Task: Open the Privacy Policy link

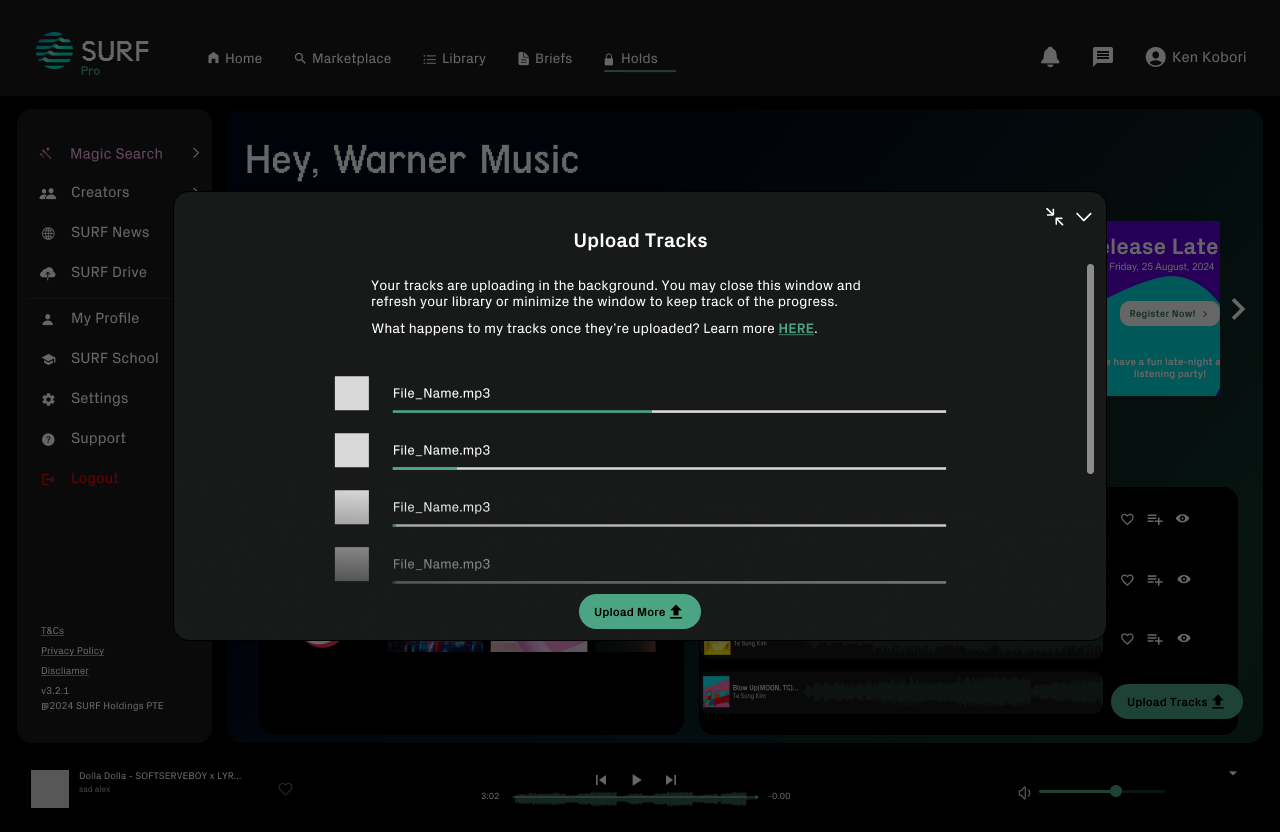Action: (x=72, y=651)
